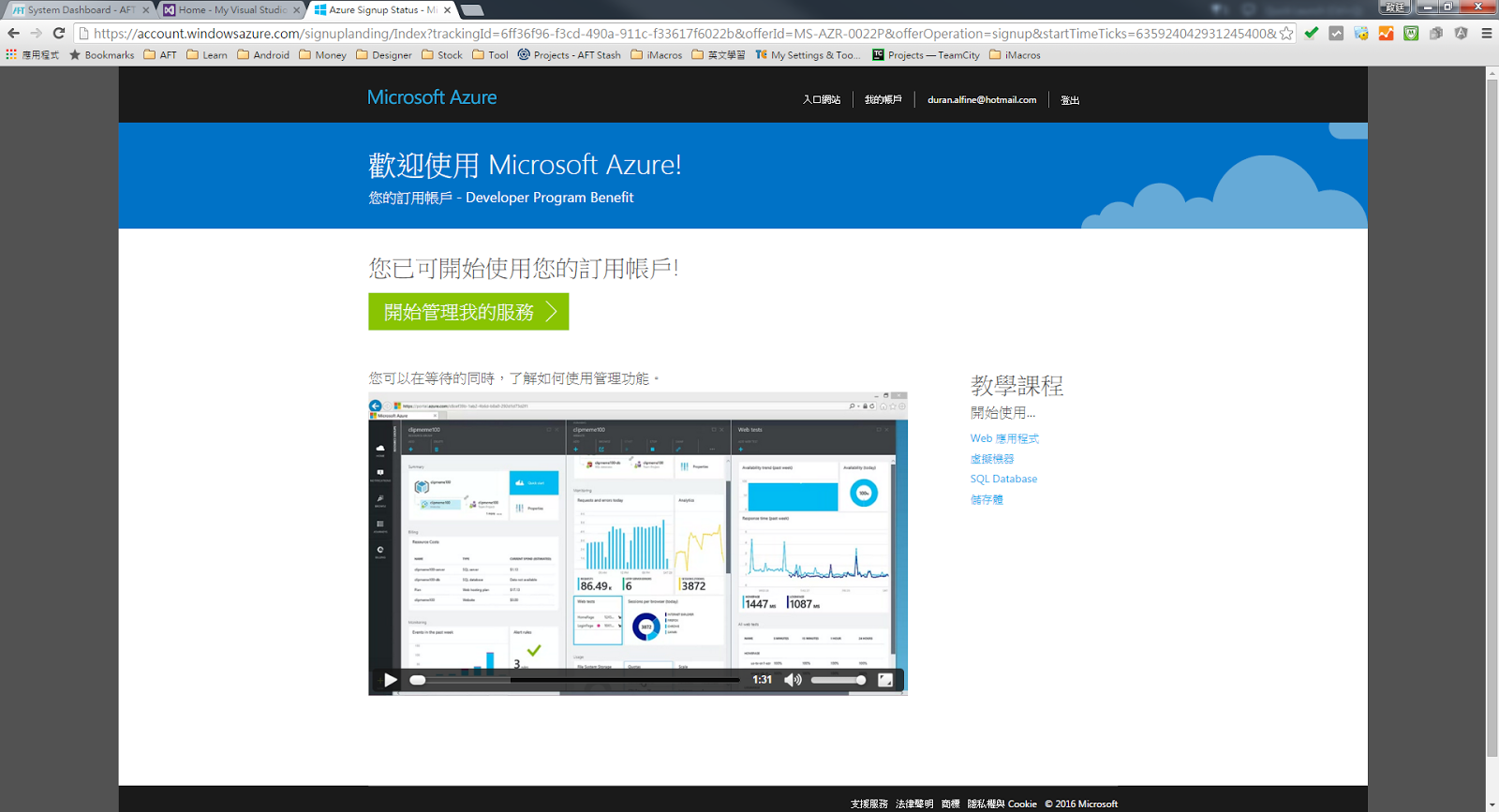Screen dimensions: 1499x812
Task: Sign out using 登出 link
Action: pyautogui.click(x=1070, y=99)
